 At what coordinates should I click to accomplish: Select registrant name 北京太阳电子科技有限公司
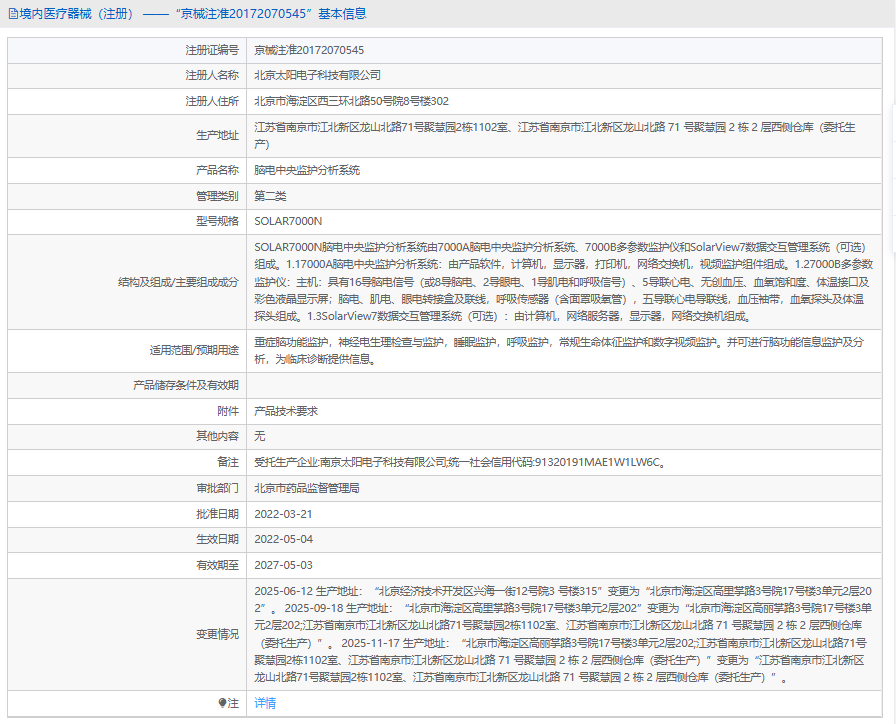pos(318,75)
